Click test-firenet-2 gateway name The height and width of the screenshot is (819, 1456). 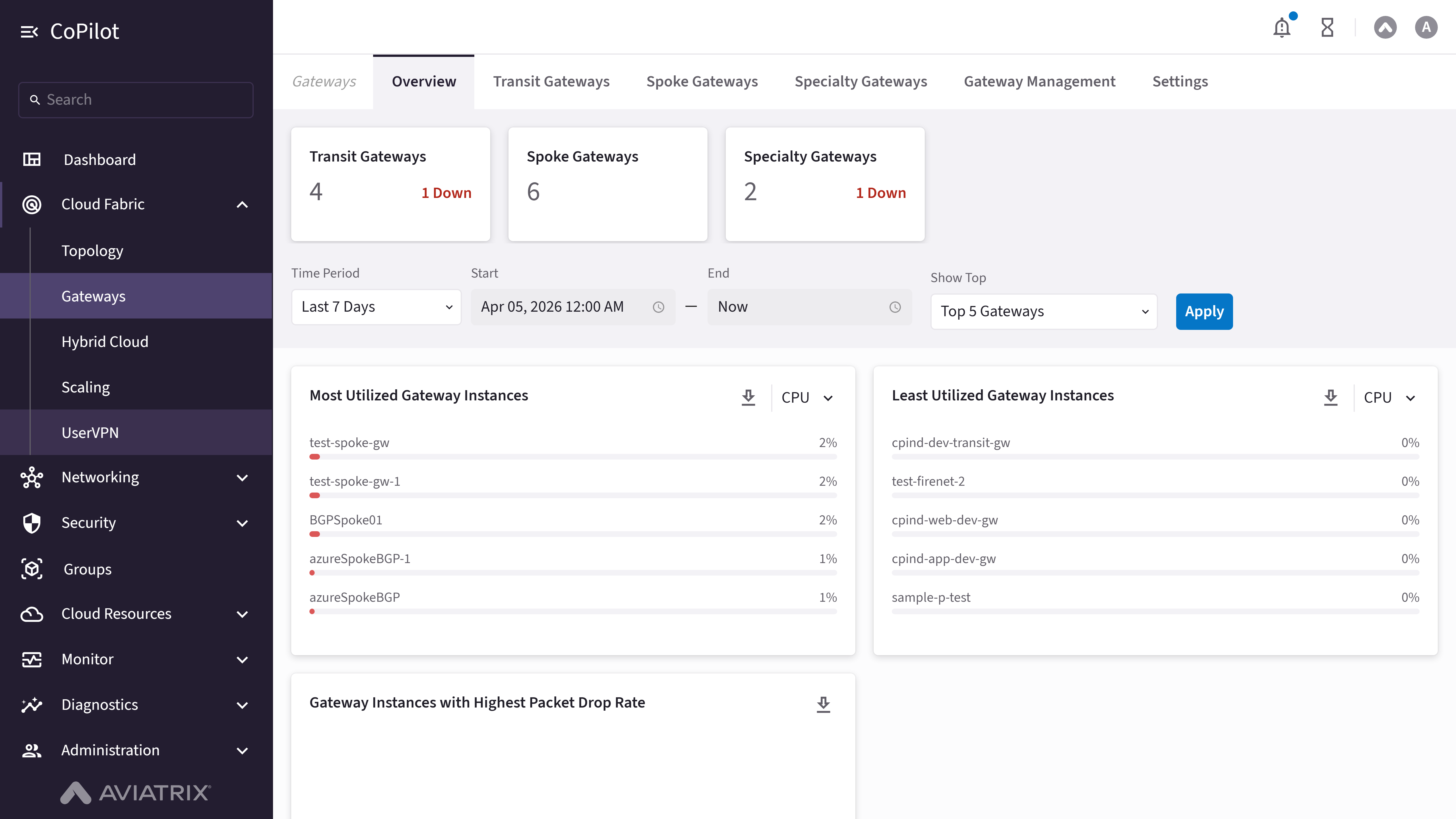[x=928, y=481]
